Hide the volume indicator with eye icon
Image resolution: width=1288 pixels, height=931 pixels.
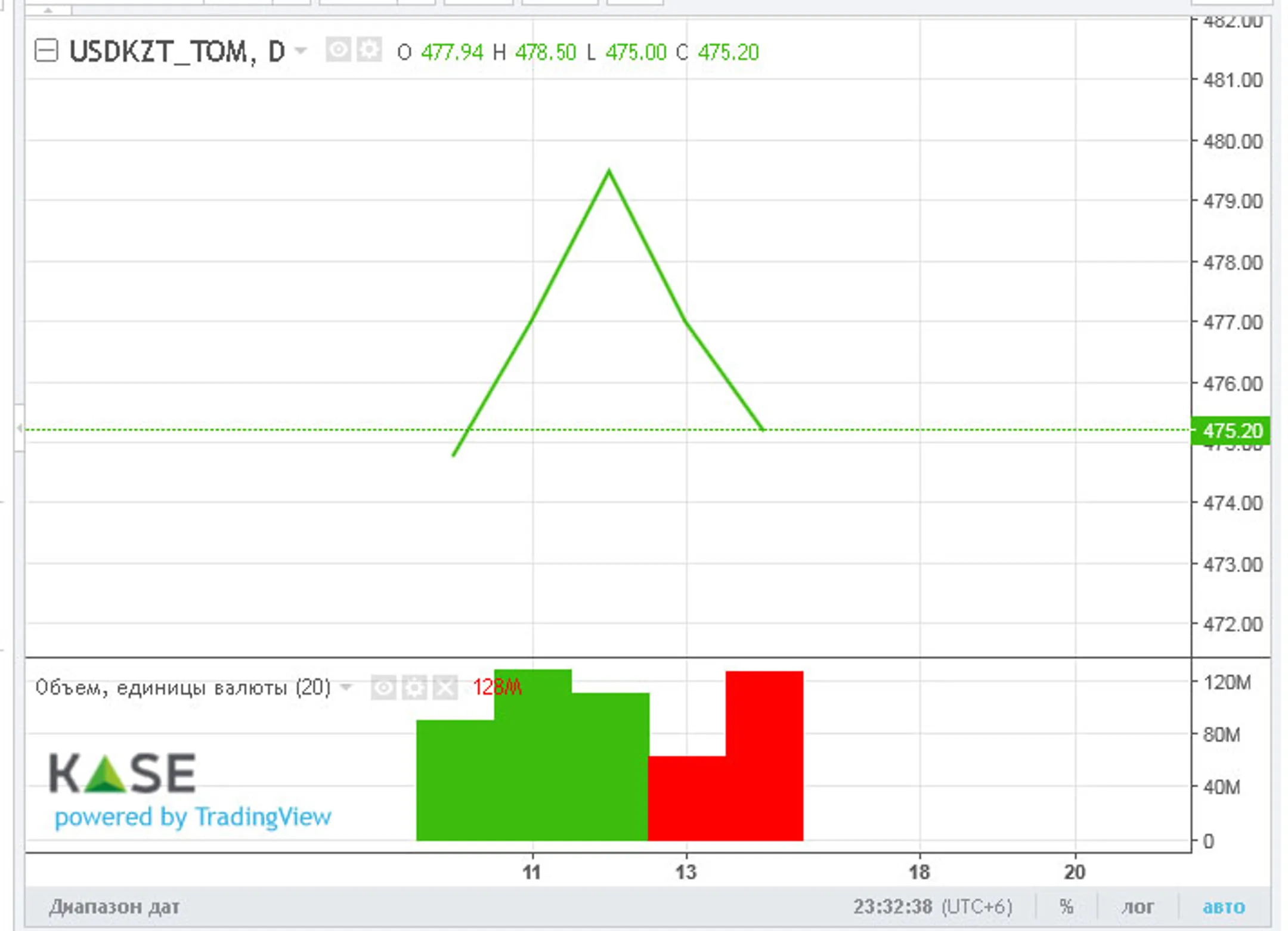383,687
